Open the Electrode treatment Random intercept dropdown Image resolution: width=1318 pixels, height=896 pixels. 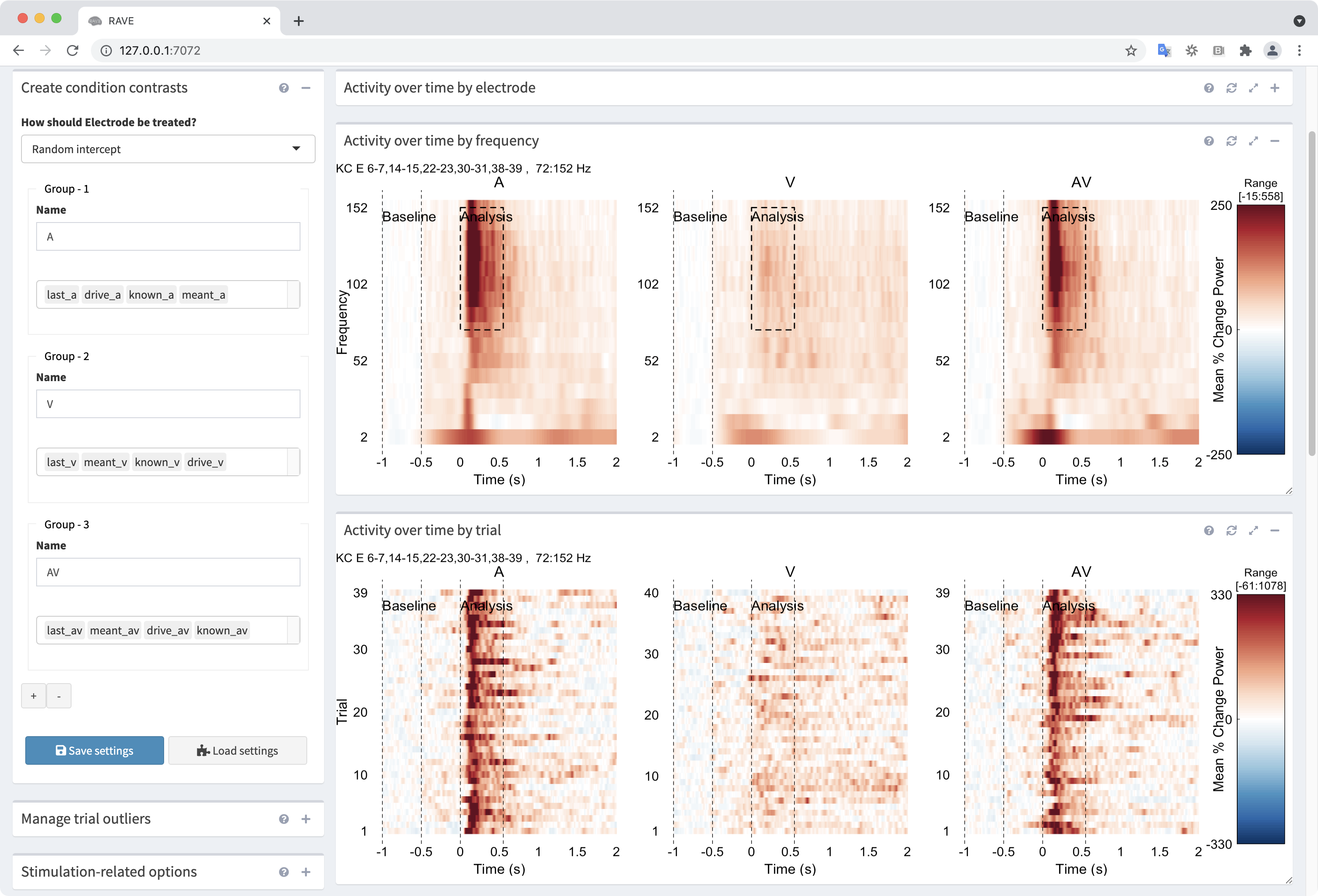click(168, 148)
